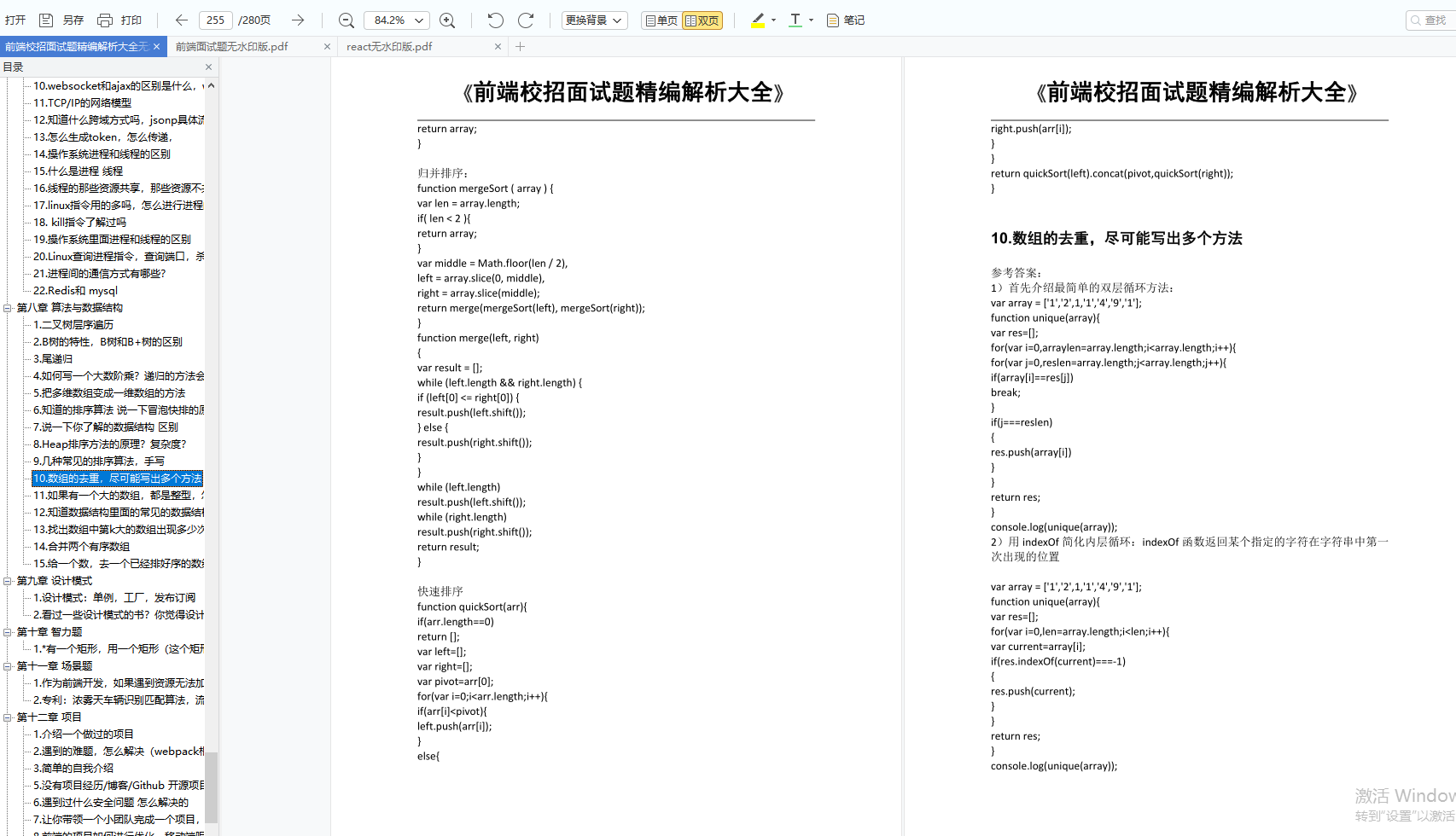Click the 查找 search box
The image size is (1456, 836).
1430,20
